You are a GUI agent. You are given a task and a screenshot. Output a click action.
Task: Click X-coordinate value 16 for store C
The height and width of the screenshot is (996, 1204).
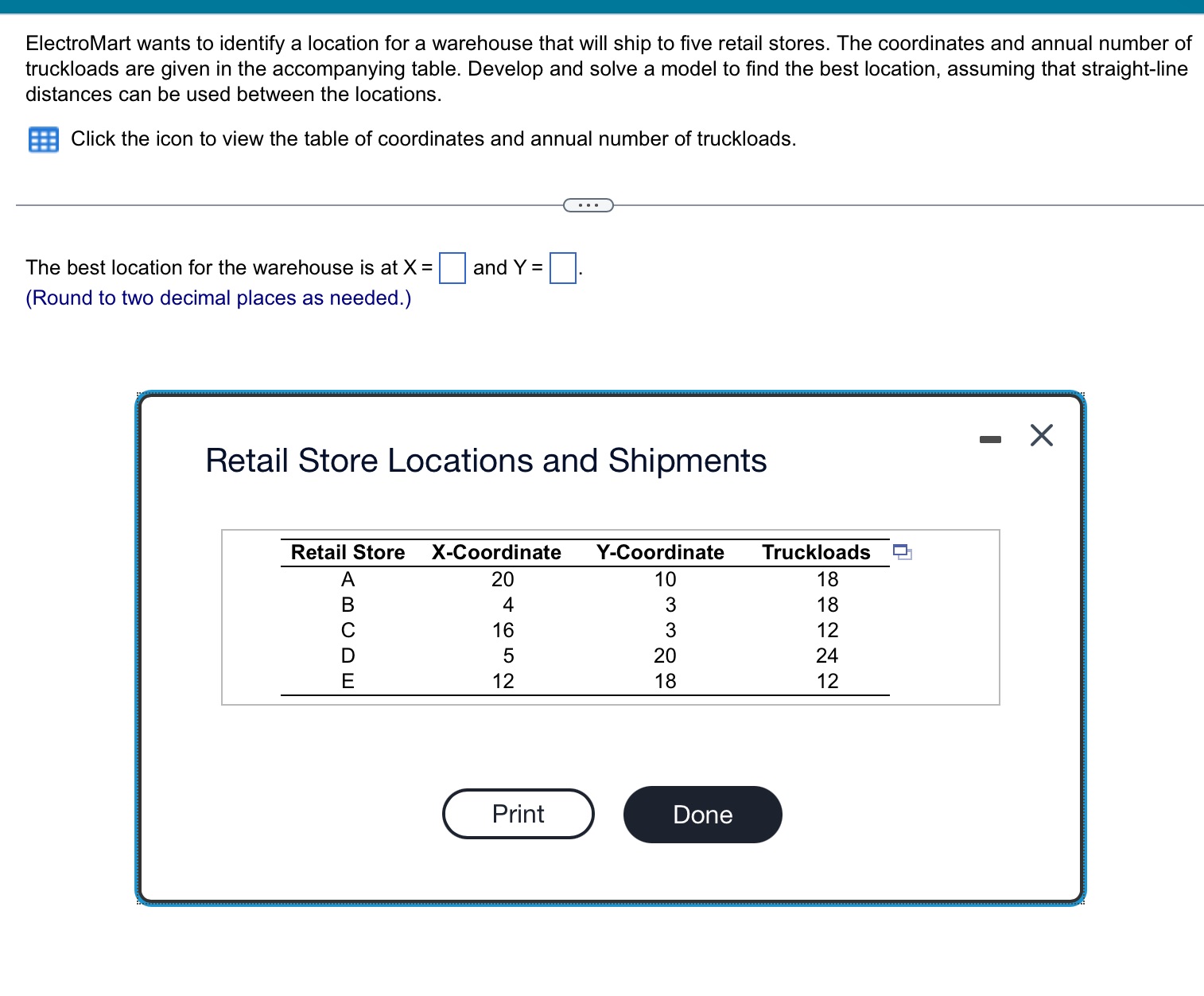click(x=503, y=630)
